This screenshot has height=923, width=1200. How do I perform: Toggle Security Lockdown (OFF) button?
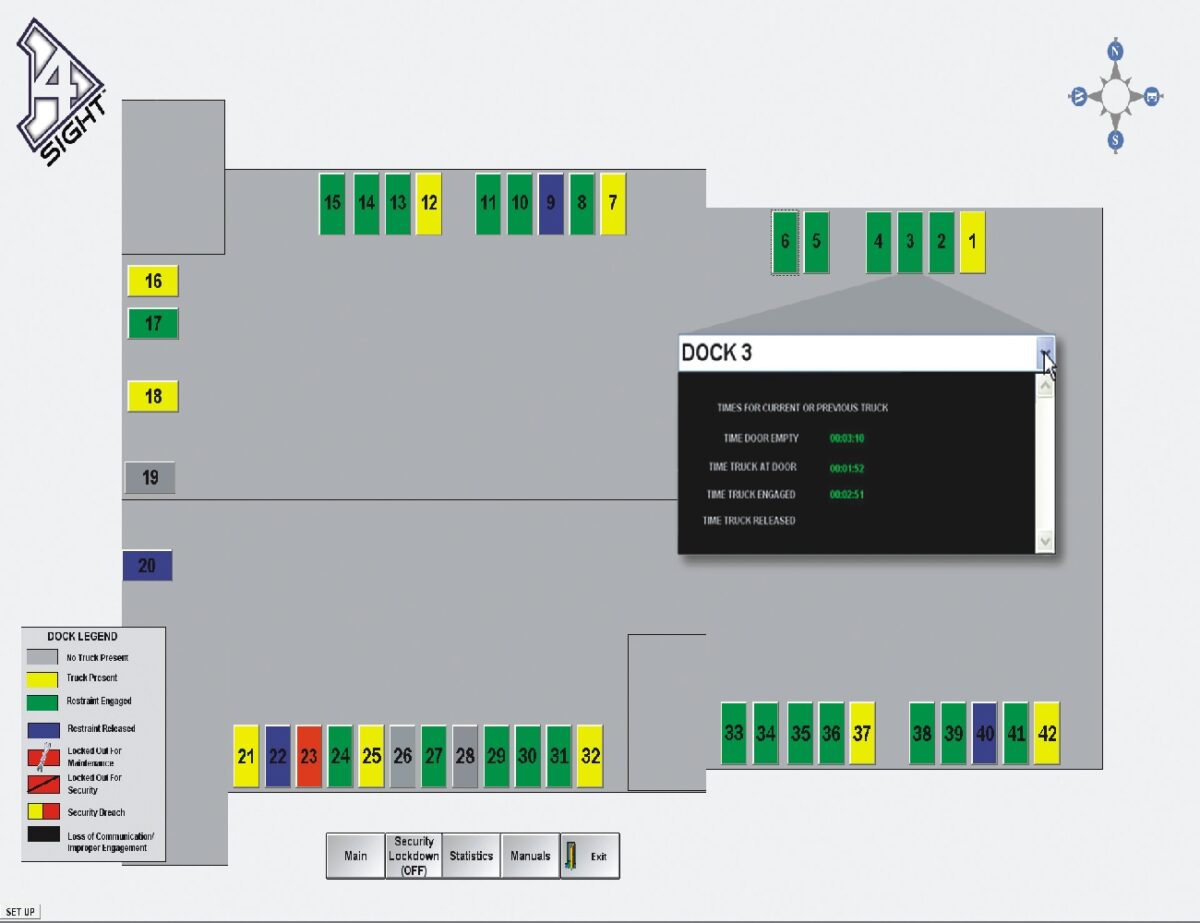[414, 856]
